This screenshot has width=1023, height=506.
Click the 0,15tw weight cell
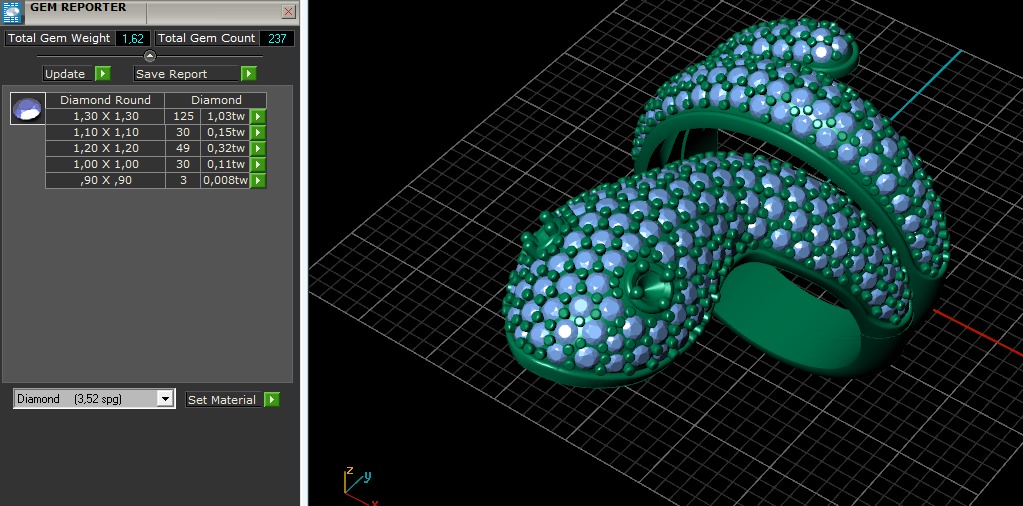[225, 132]
